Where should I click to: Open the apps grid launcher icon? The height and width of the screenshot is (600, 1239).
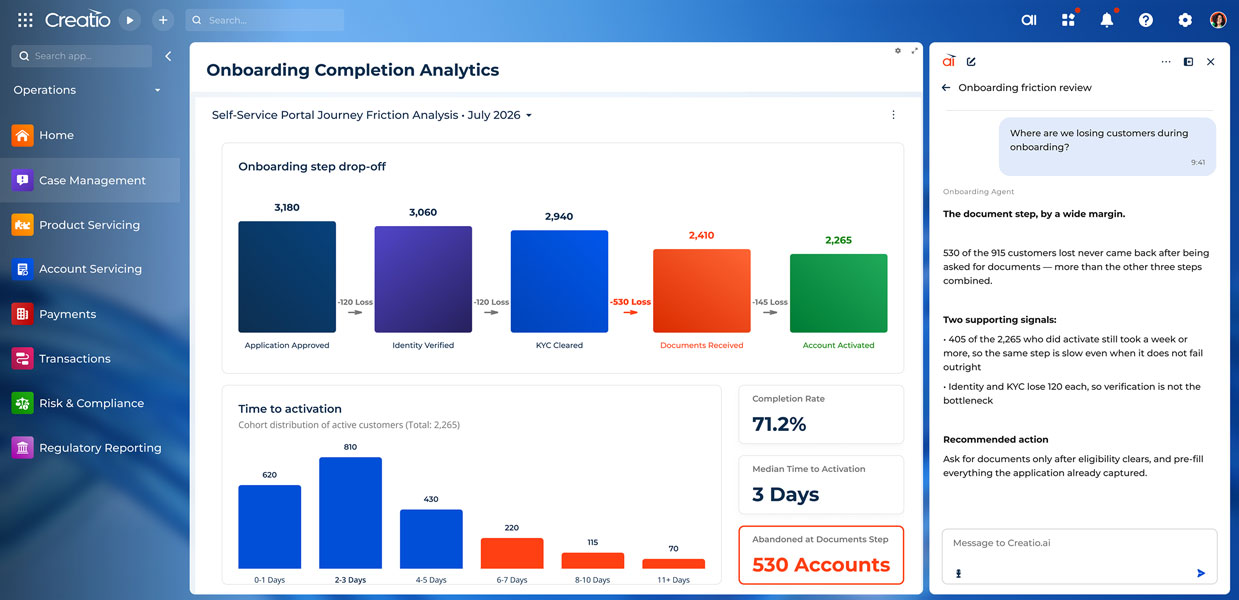pyautogui.click(x=25, y=19)
